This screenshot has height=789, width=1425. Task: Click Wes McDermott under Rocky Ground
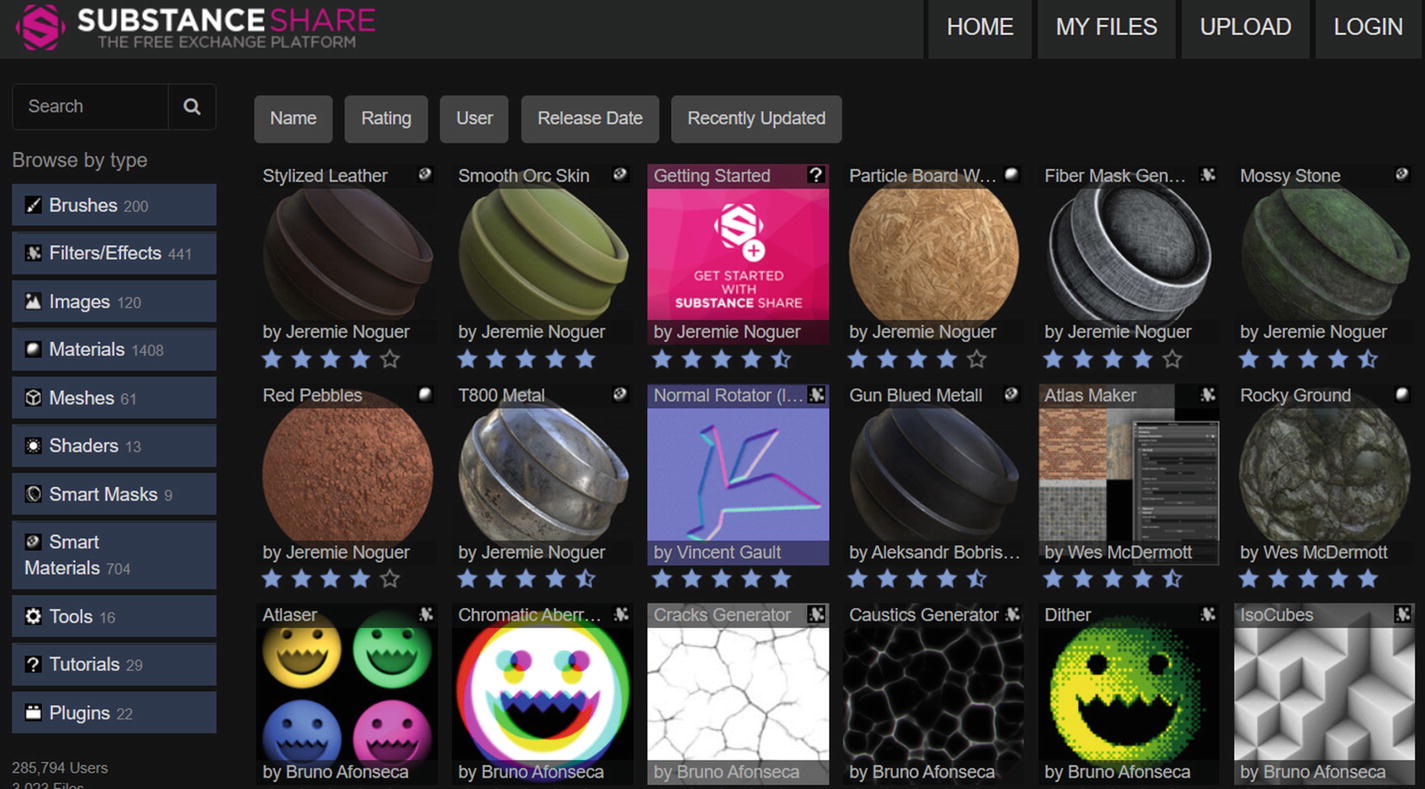coord(1326,552)
